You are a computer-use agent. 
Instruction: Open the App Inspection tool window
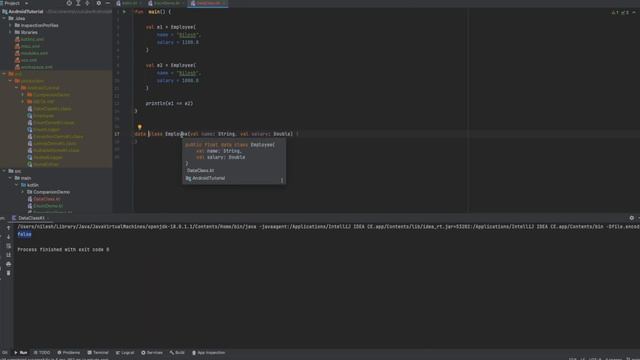pyautogui.click(x=209, y=353)
